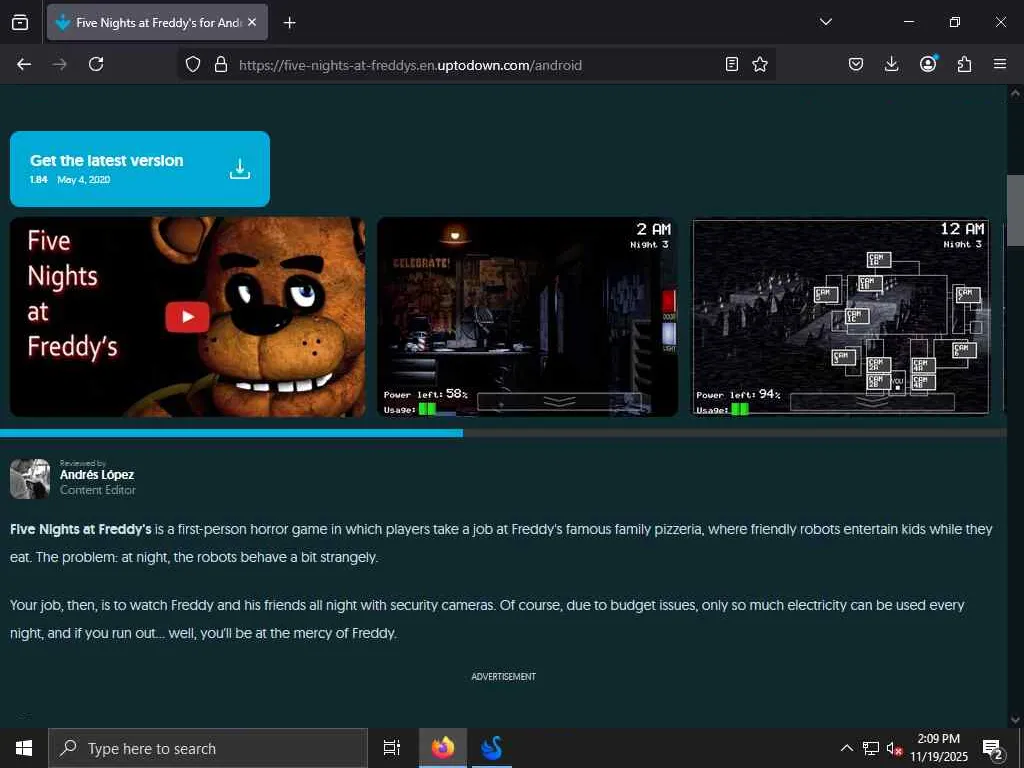Open the 12 AM camera map screenshot

click(x=840, y=317)
